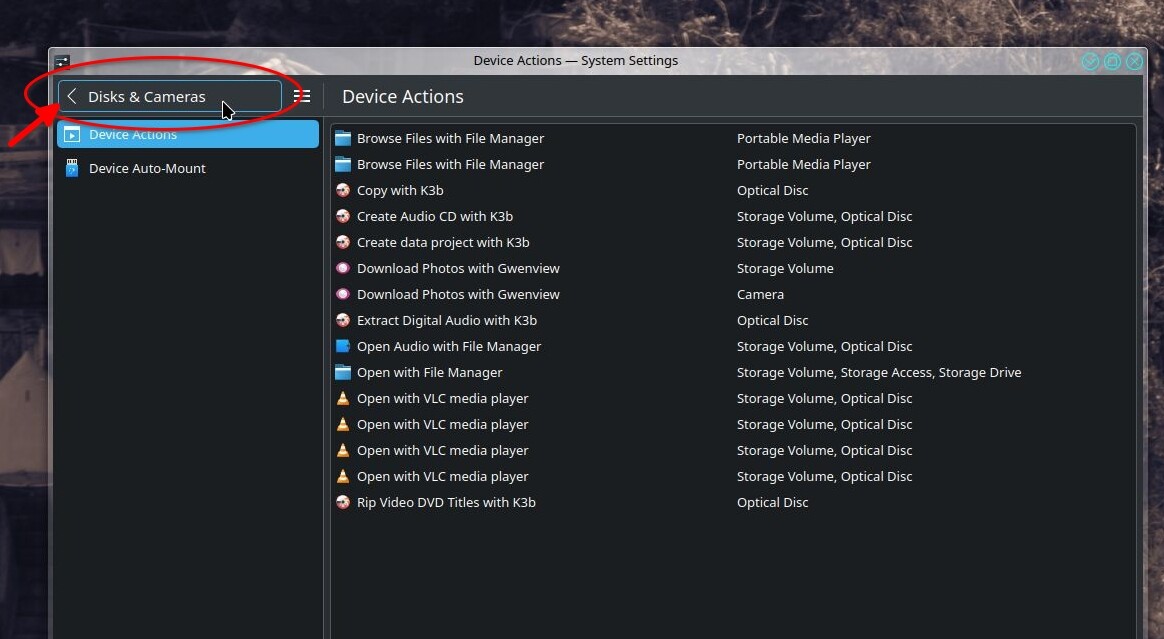Click the Extract Digital Audio K3b icon
This screenshot has width=1164, height=639.
click(x=343, y=320)
